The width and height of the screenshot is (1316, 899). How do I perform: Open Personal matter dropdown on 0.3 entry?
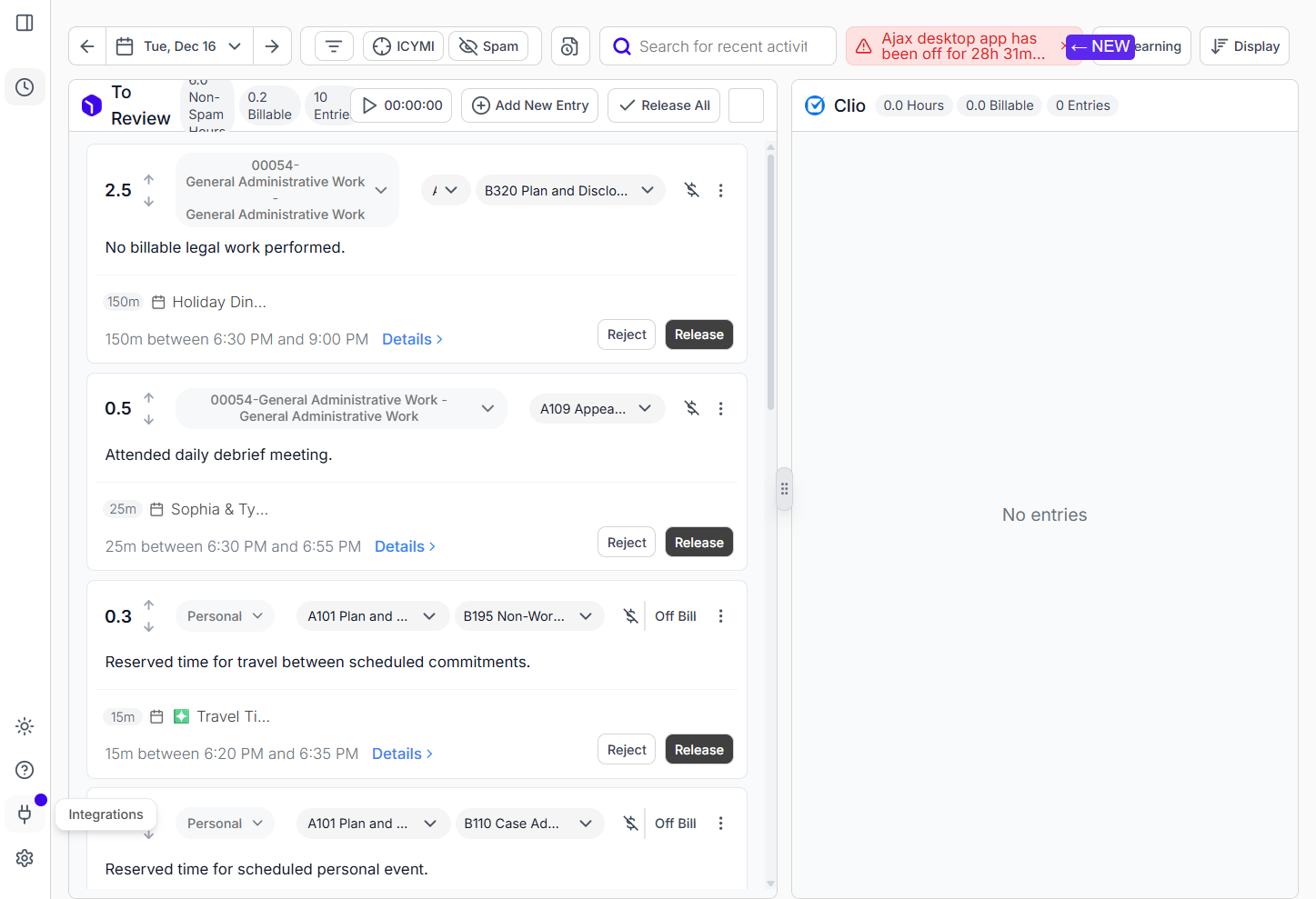[225, 616]
